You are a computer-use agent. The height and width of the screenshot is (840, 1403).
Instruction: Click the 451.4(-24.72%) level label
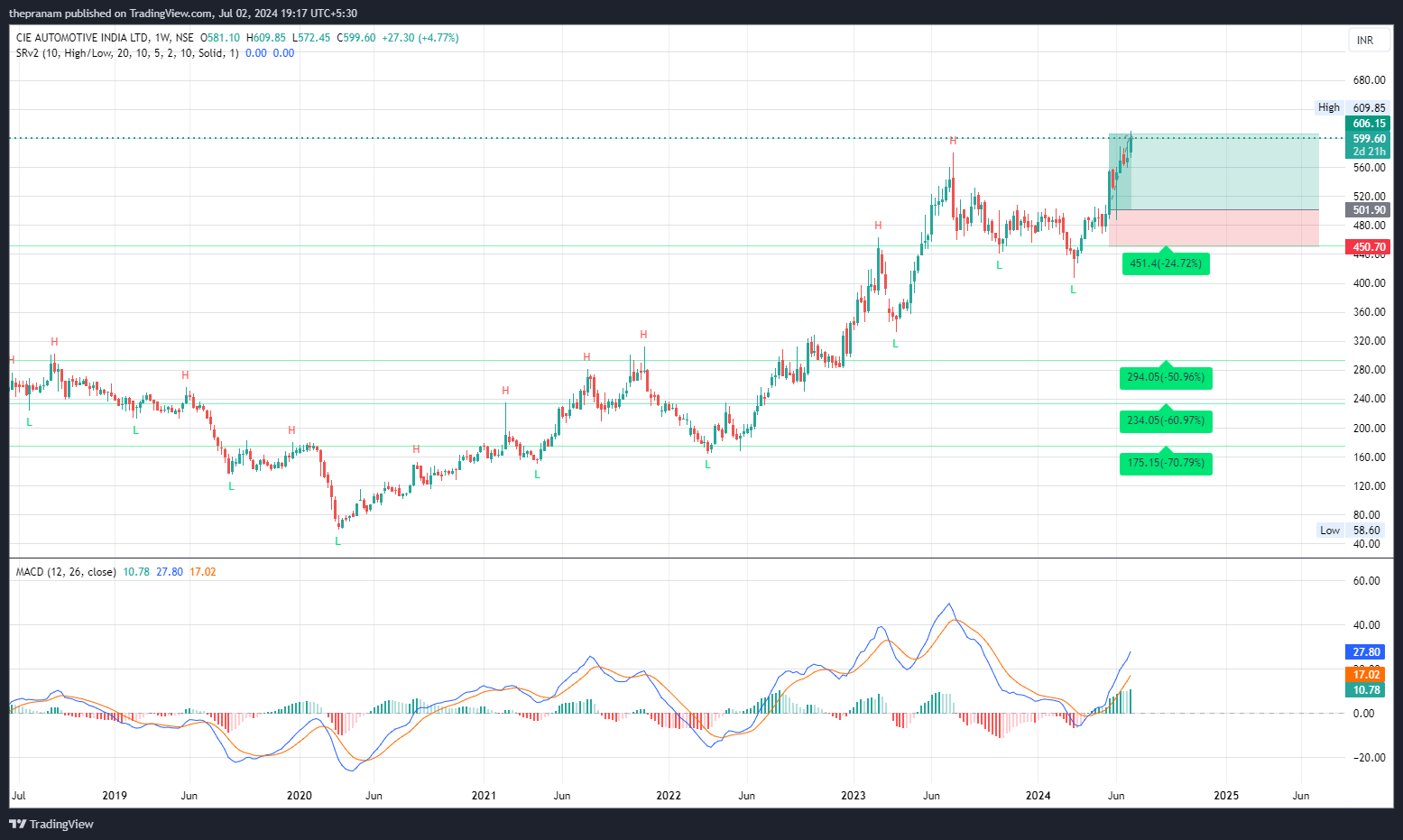pos(1166,263)
